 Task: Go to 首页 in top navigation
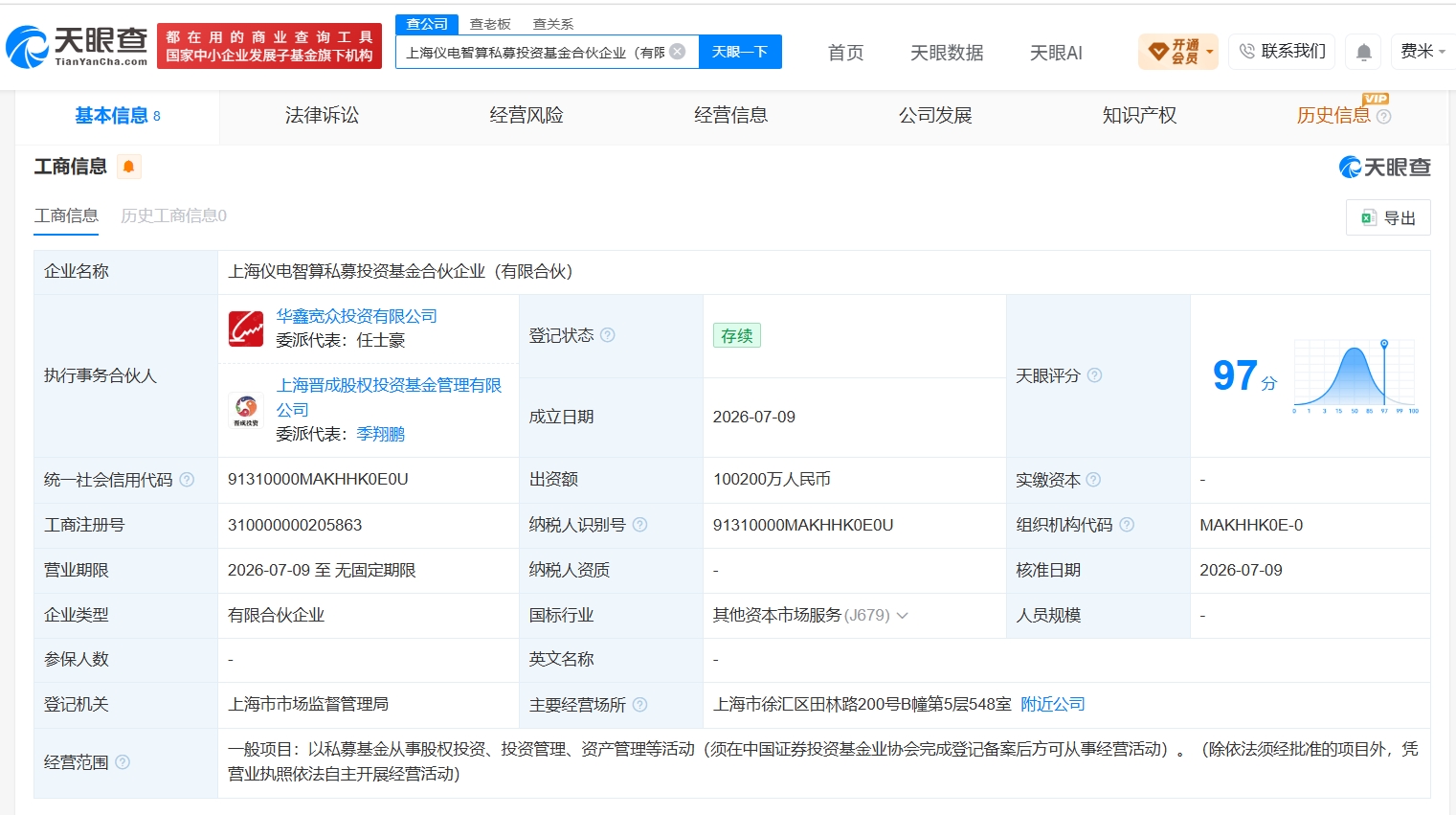click(x=845, y=53)
